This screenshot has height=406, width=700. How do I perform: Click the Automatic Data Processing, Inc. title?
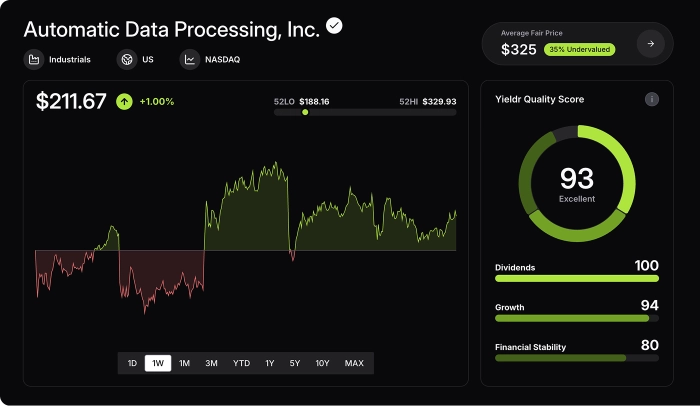pyautogui.click(x=172, y=29)
